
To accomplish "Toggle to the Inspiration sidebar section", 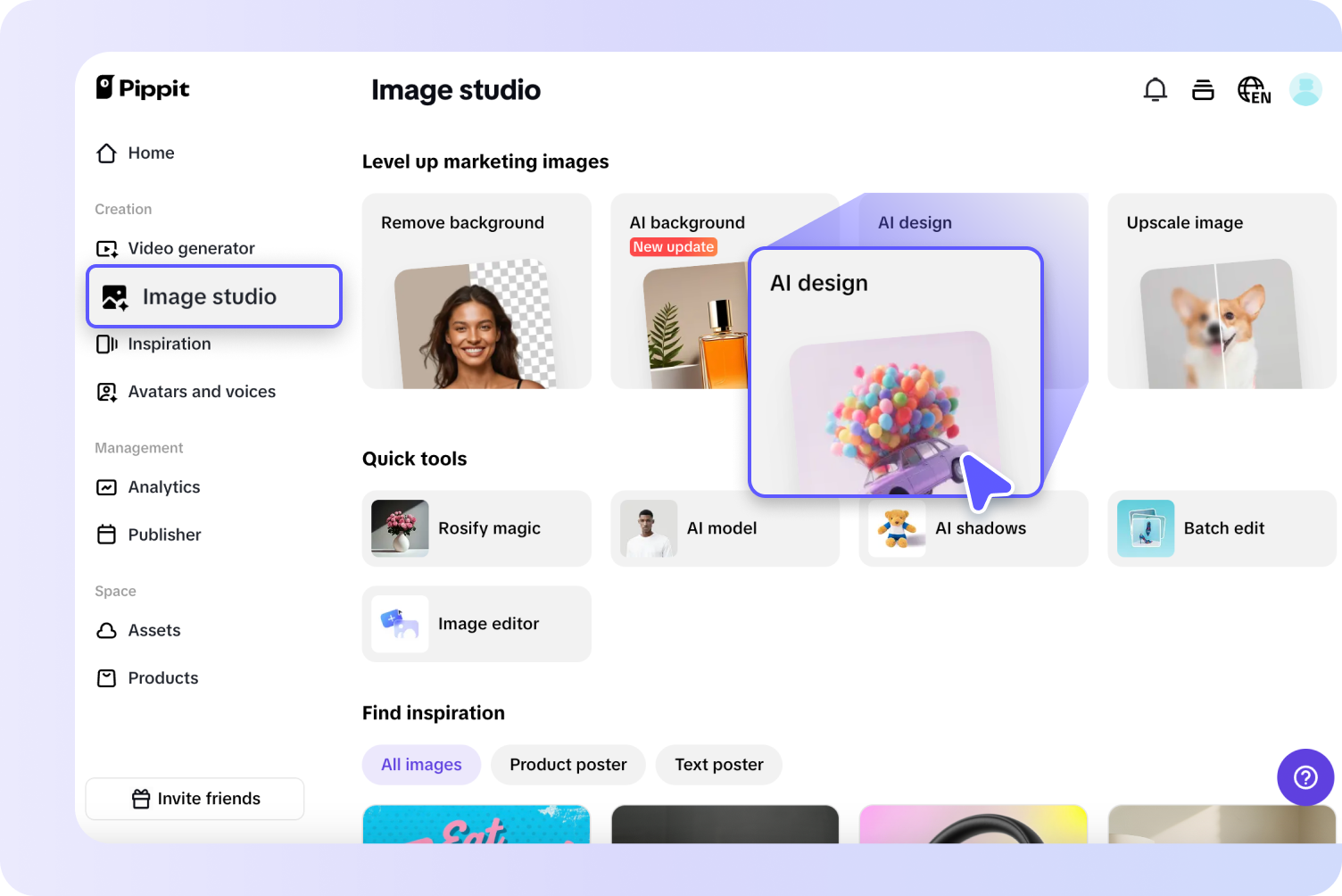I will coord(169,344).
